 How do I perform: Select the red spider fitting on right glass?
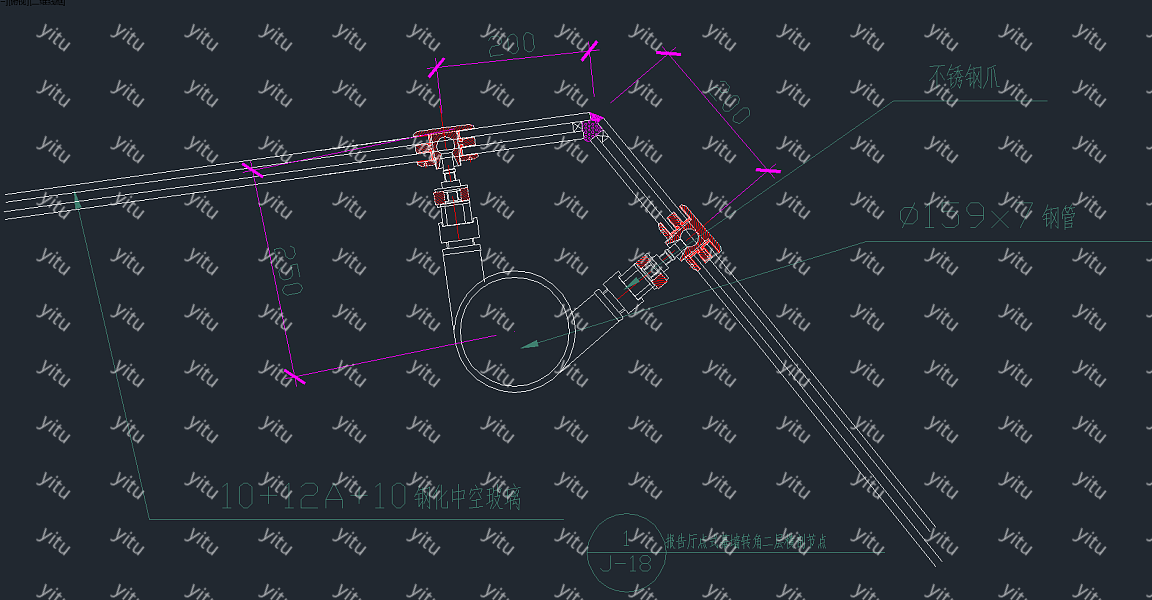(x=690, y=236)
